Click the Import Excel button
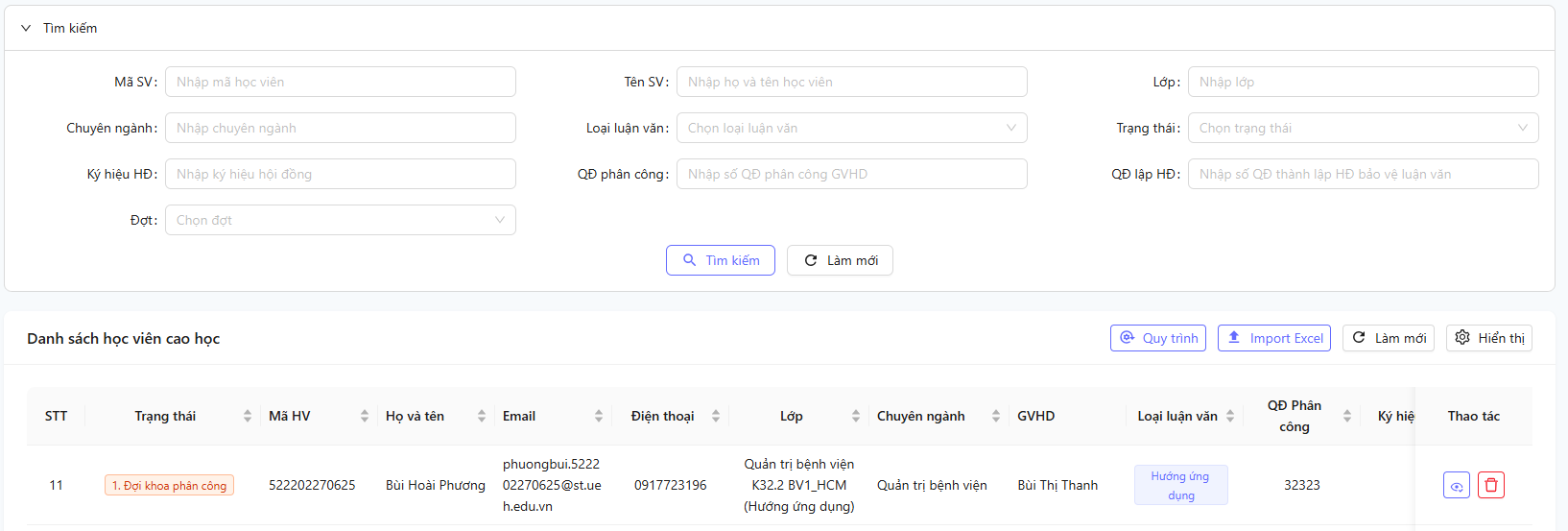The width and height of the screenshot is (1568, 531). (1274, 338)
